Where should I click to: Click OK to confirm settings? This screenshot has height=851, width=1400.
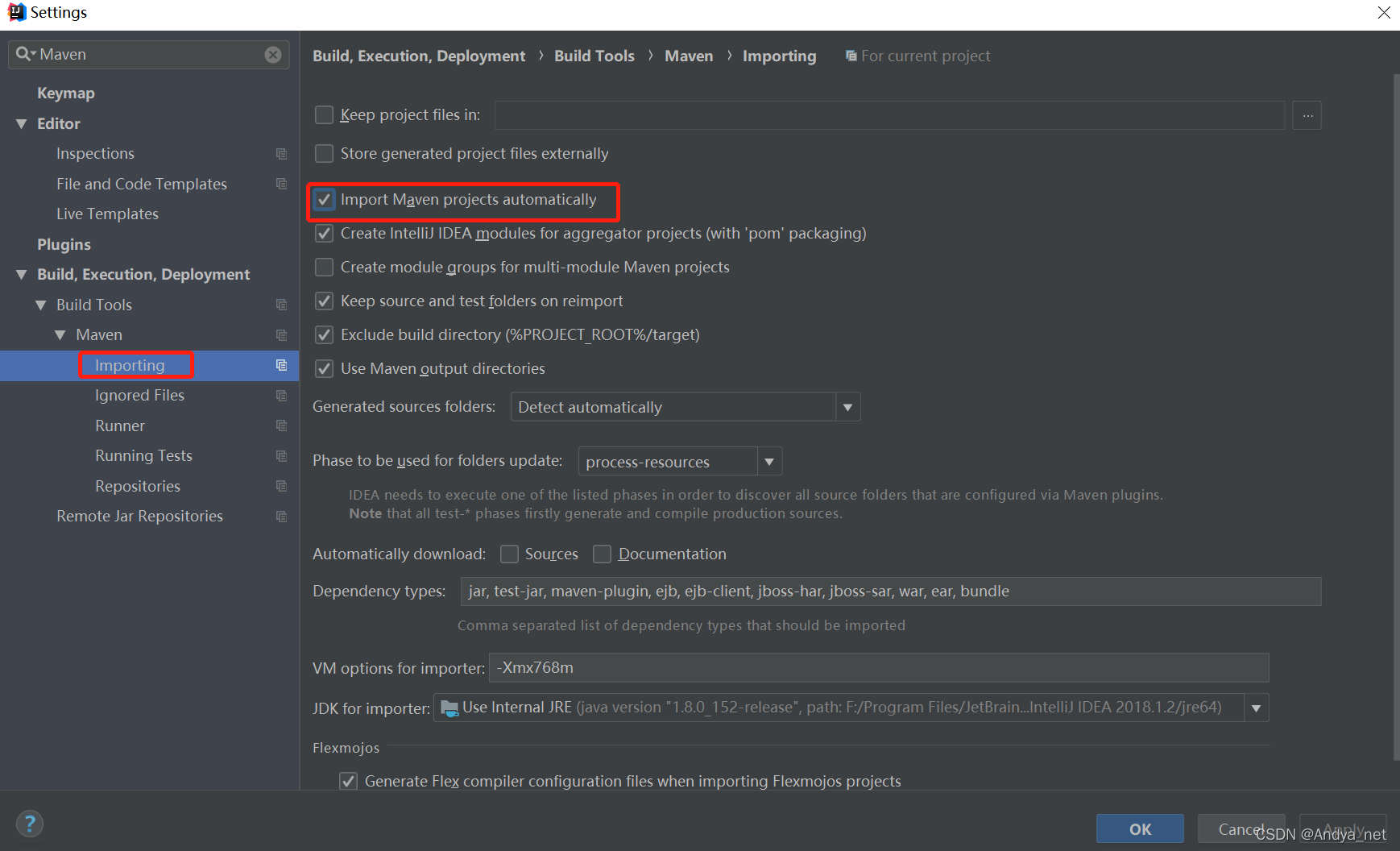1140,829
